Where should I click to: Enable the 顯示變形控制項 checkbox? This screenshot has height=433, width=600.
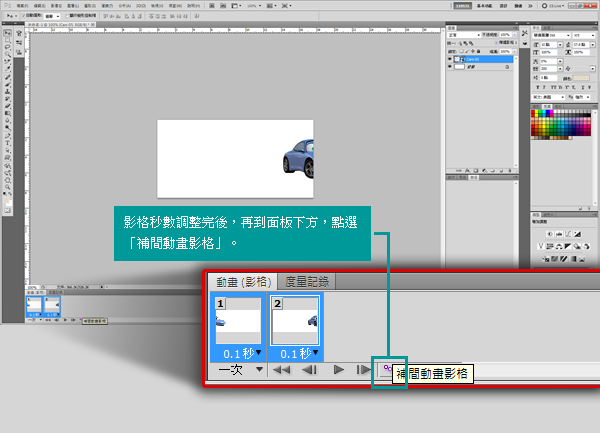(67, 16)
